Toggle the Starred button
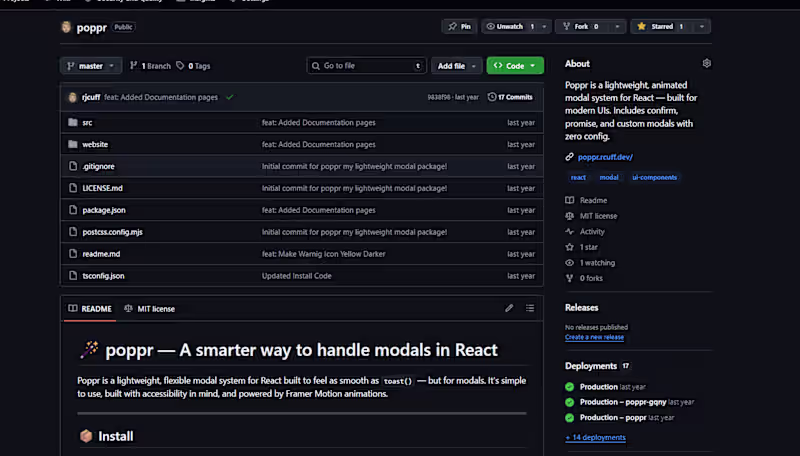800x456 pixels. pyautogui.click(x=662, y=27)
